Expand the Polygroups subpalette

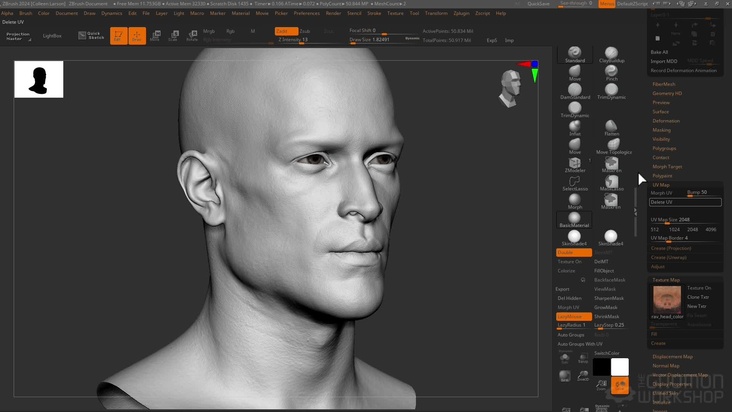coord(664,148)
